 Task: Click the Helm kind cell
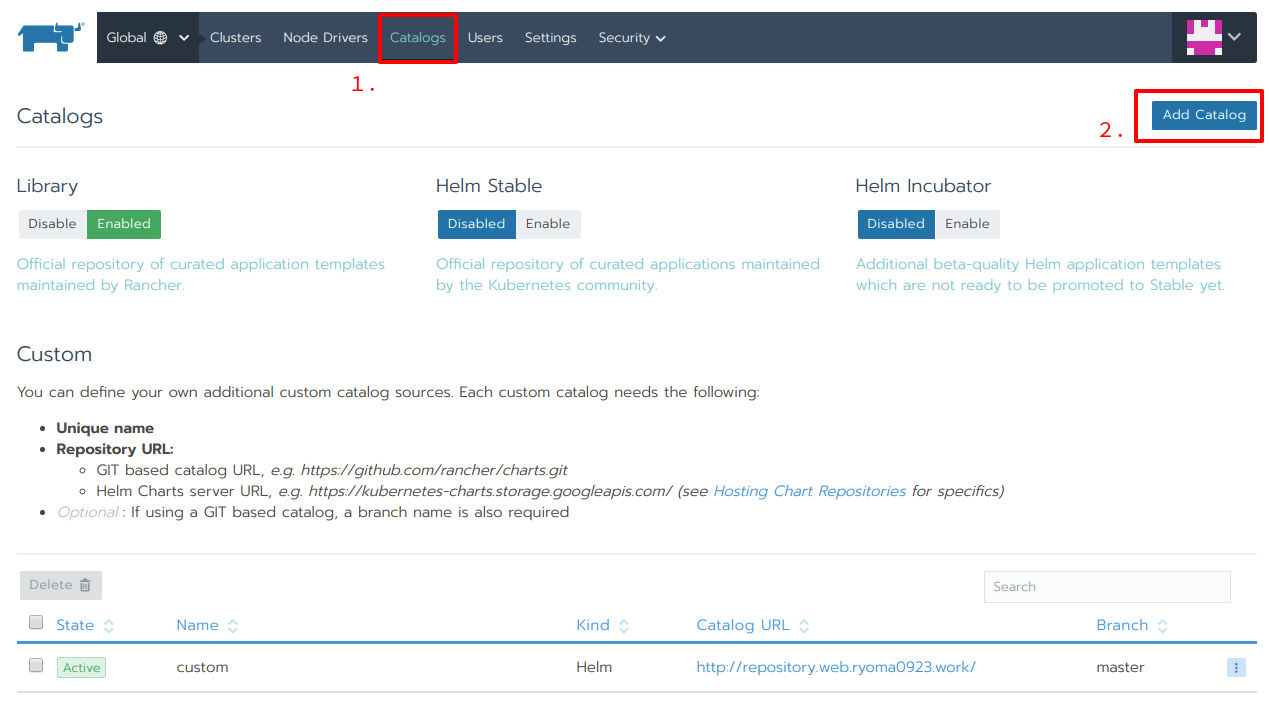point(594,667)
